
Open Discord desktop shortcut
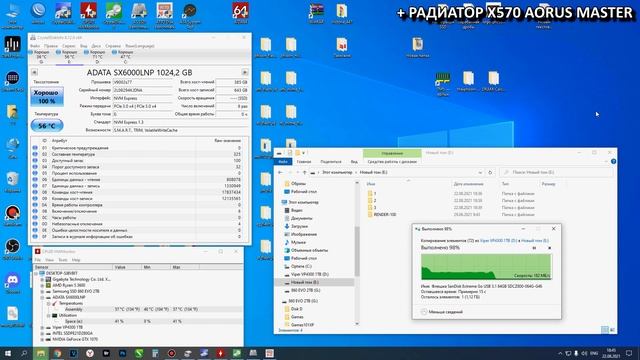(x=13, y=283)
